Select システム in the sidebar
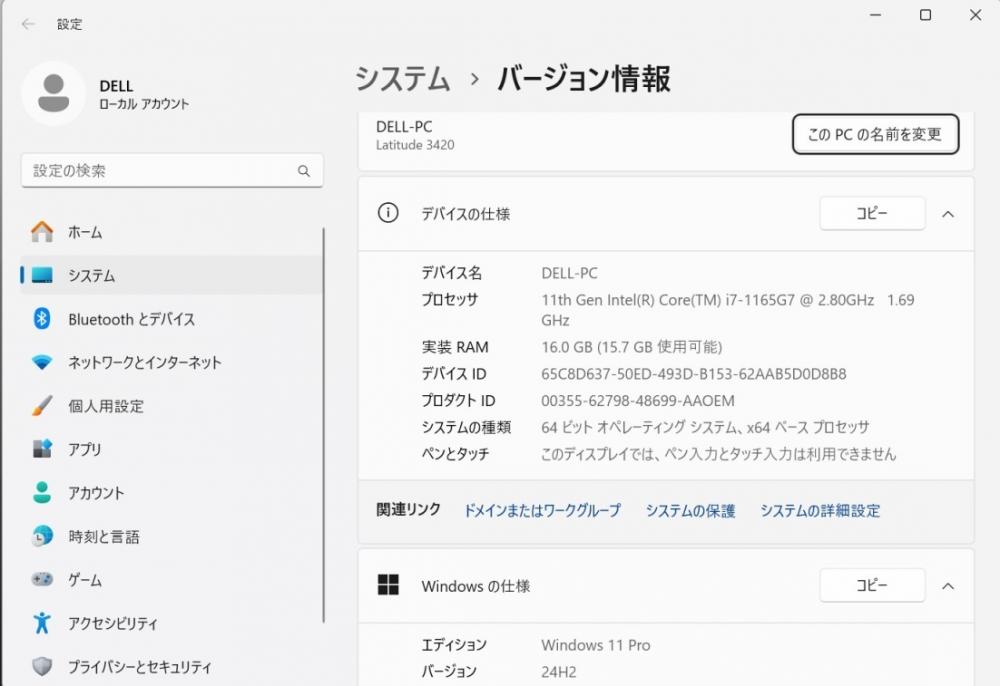The width and height of the screenshot is (1000, 686). pyautogui.click(x=172, y=275)
